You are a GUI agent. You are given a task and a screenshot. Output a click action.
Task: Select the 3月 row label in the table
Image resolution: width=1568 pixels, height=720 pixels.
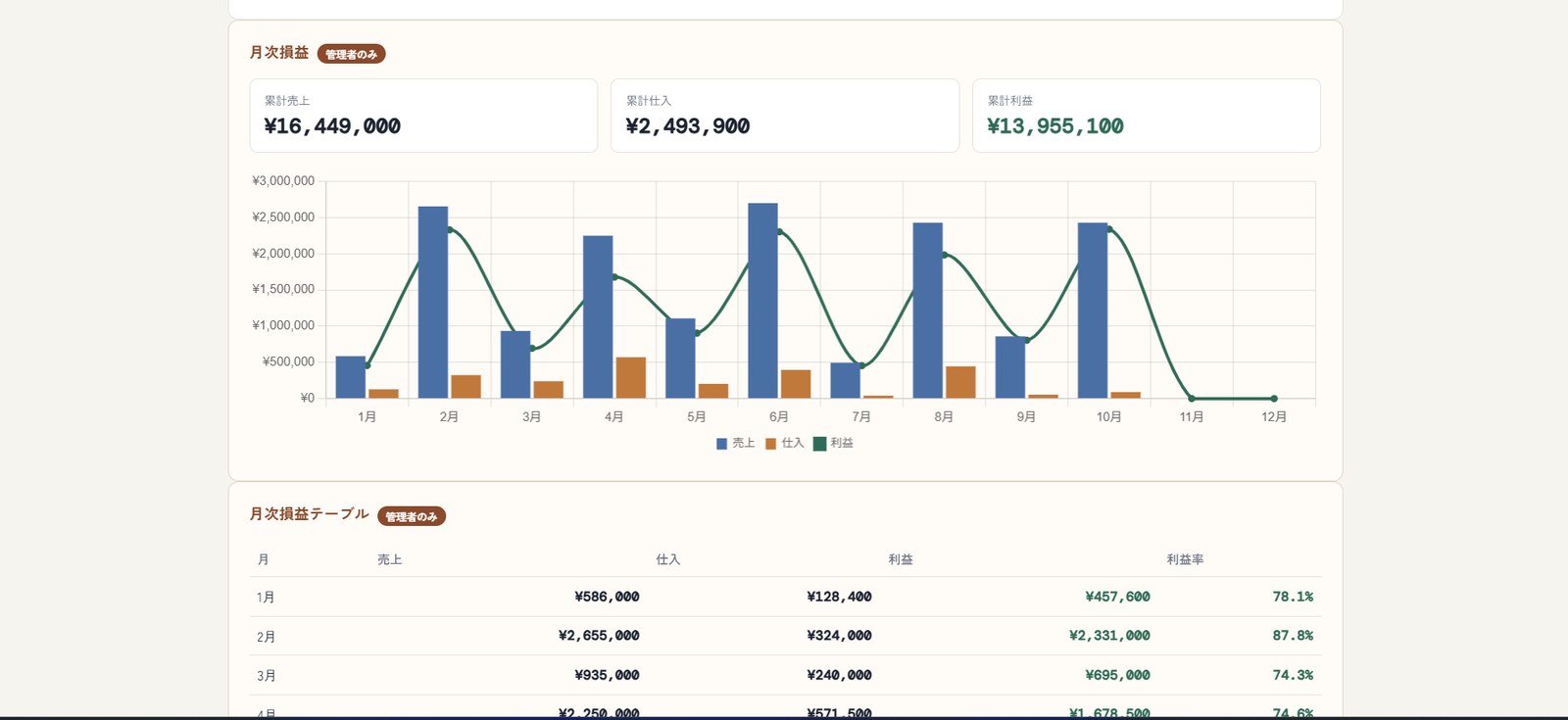coord(266,676)
